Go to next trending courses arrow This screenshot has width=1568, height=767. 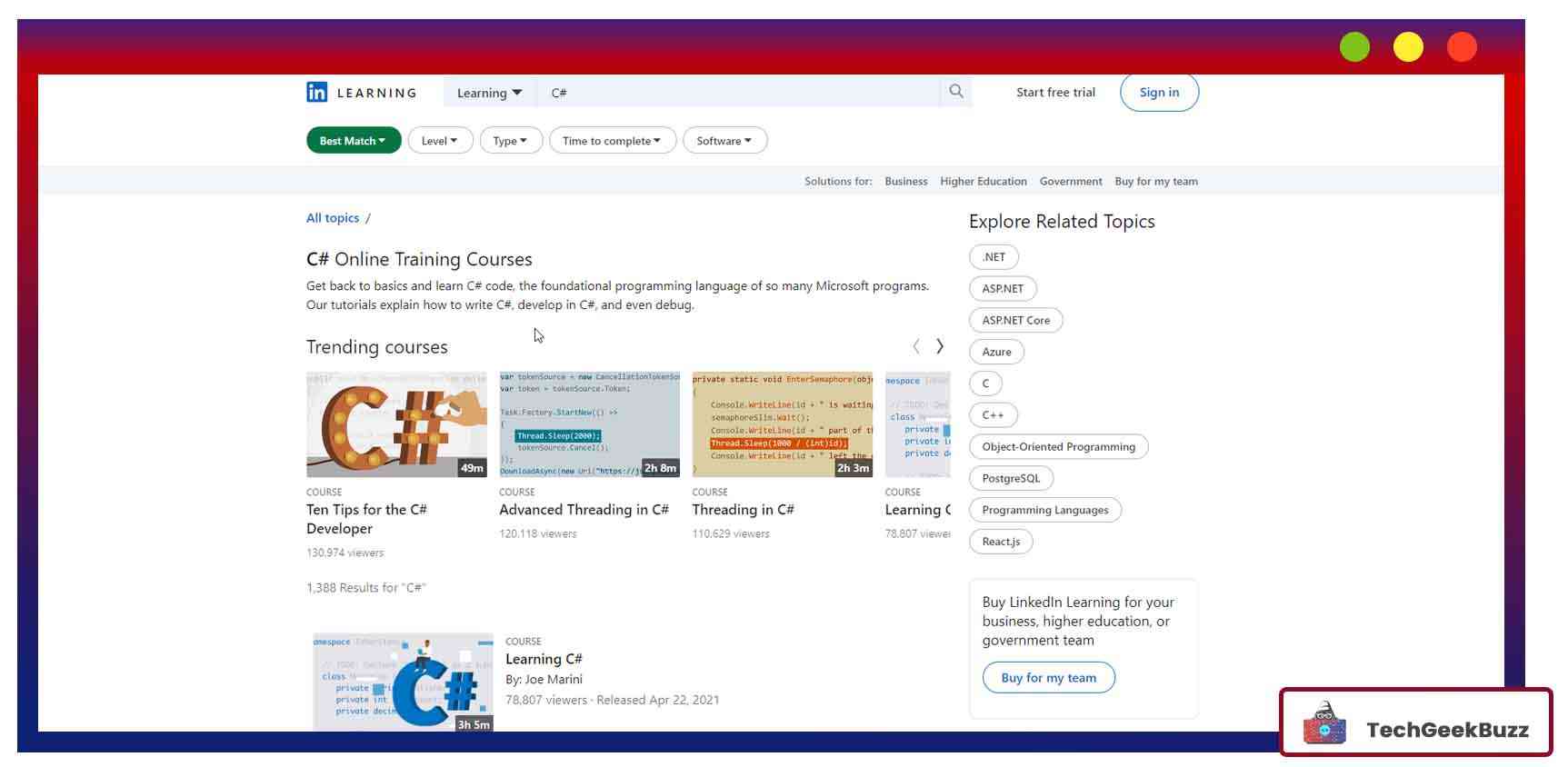940,346
